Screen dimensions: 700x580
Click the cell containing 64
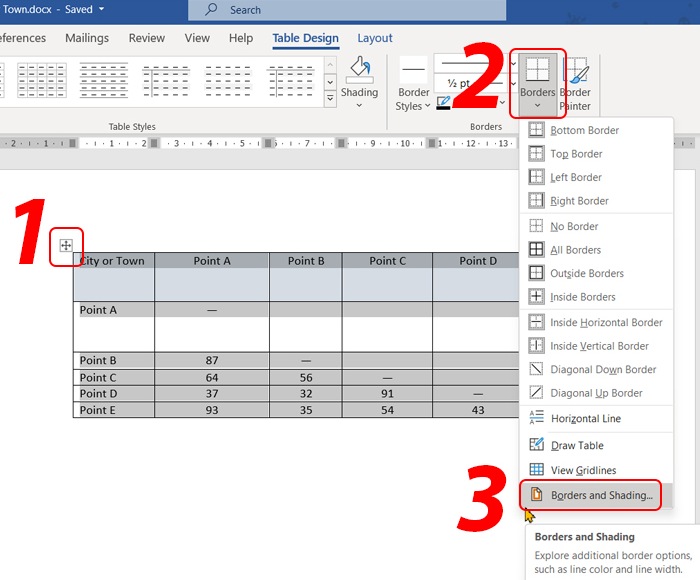212,377
